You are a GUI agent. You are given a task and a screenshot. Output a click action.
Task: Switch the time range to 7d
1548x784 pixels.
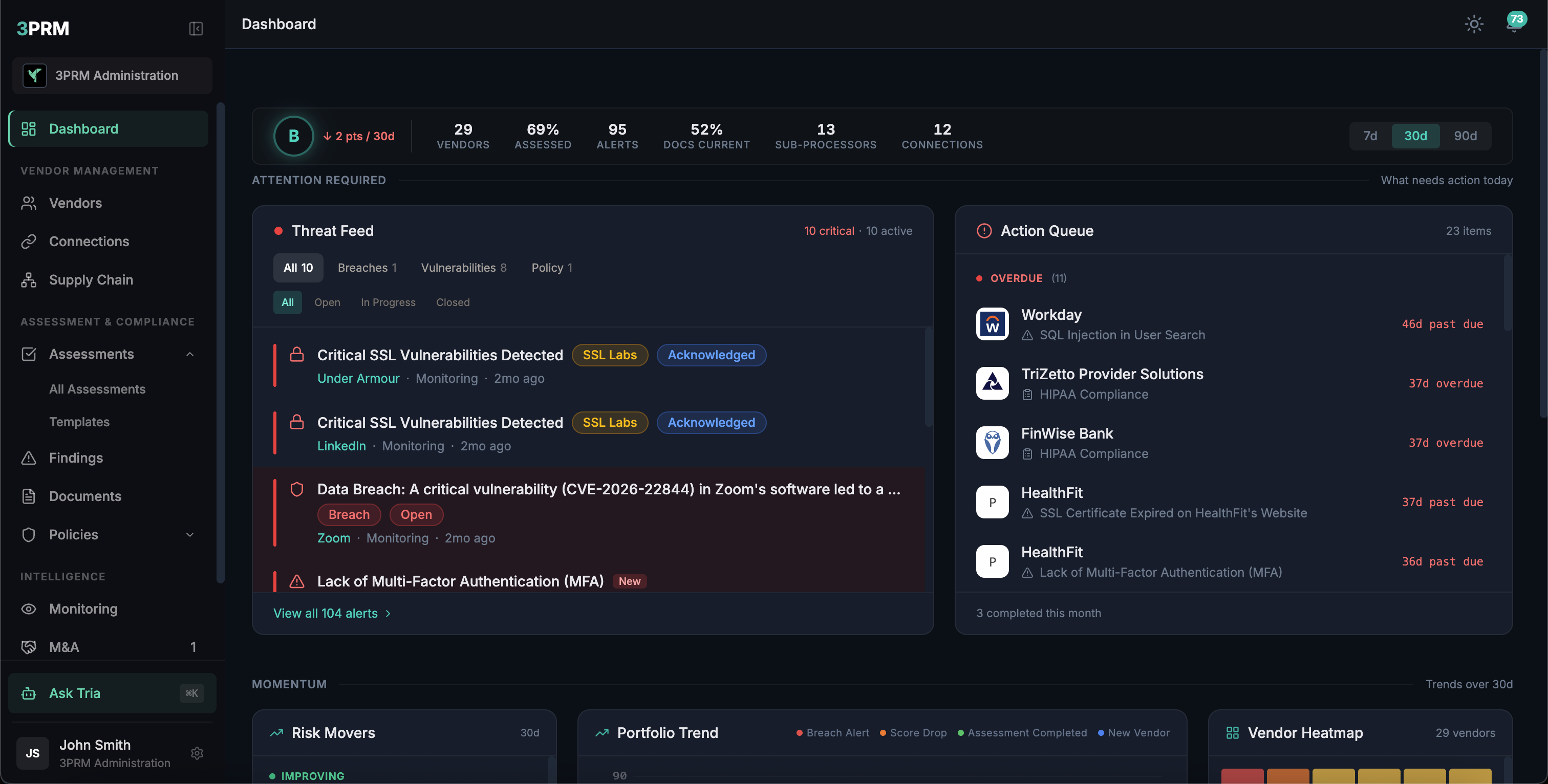coord(1370,136)
